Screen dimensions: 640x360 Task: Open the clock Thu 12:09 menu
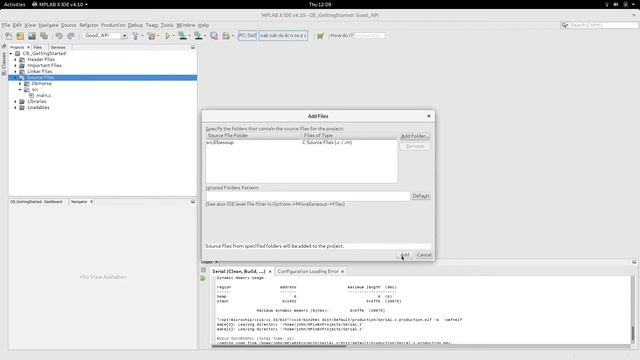(320, 4)
